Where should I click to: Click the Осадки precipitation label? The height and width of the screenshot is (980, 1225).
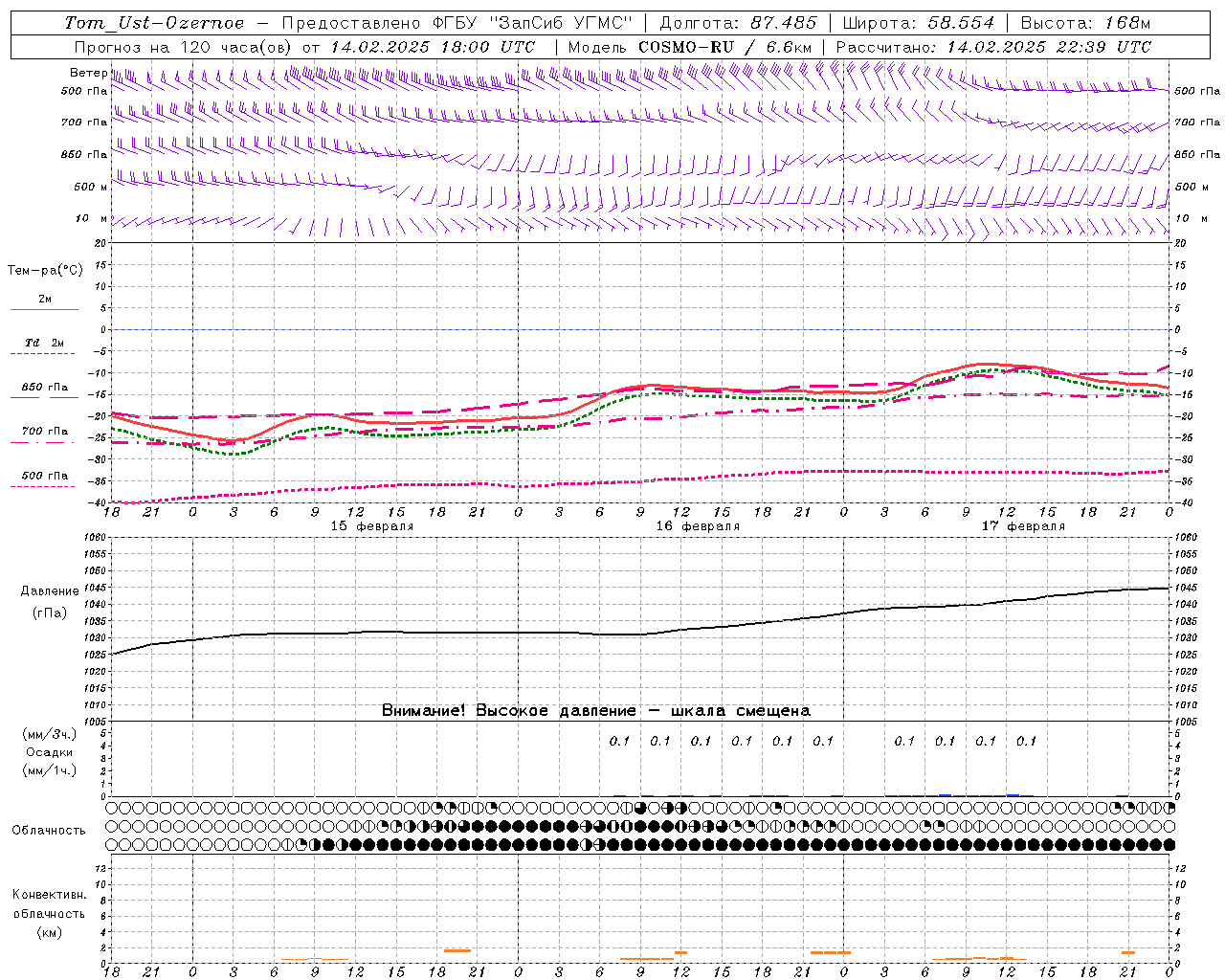point(50,752)
